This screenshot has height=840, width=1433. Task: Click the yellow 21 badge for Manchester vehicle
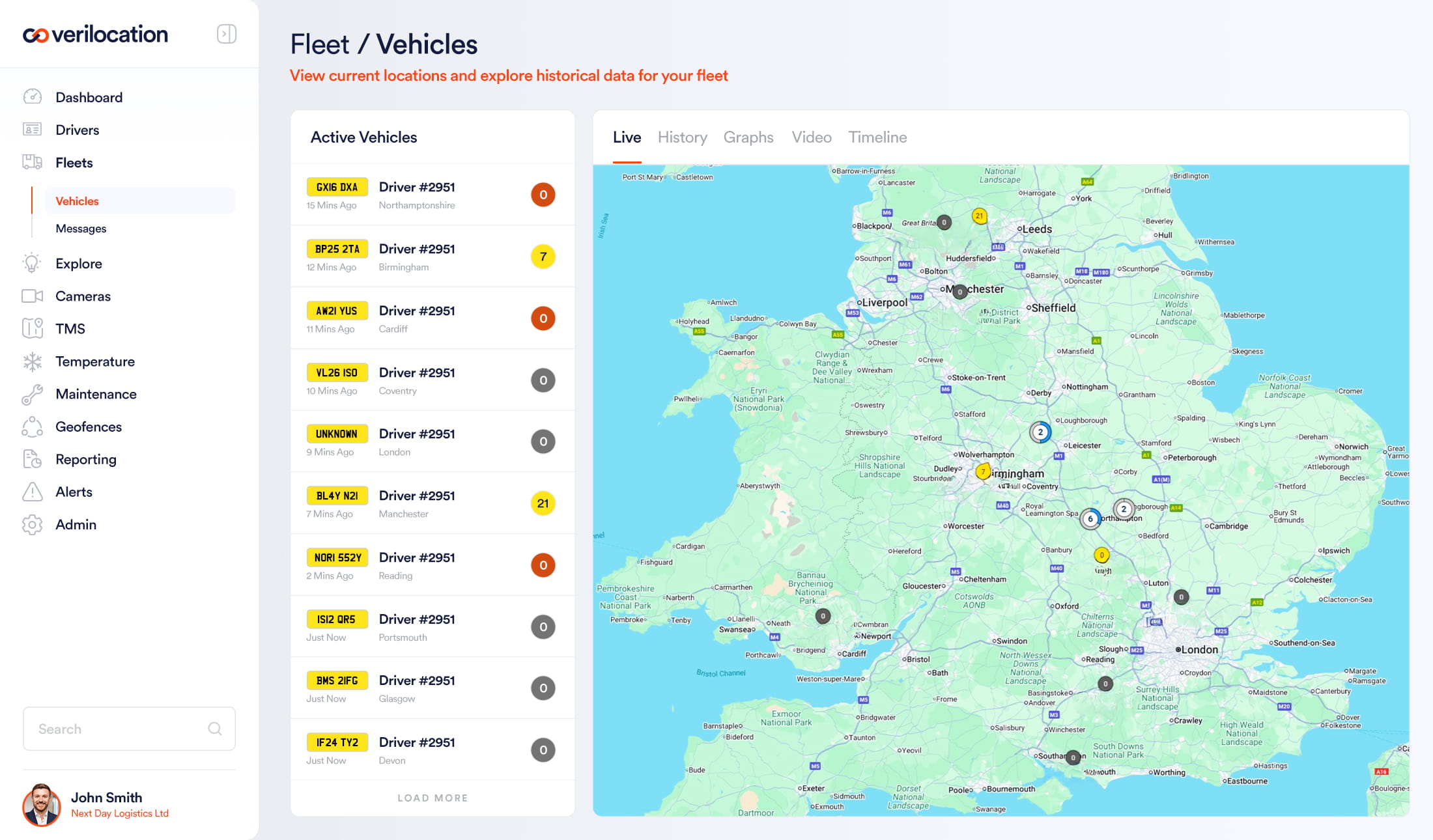[x=543, y=503]
